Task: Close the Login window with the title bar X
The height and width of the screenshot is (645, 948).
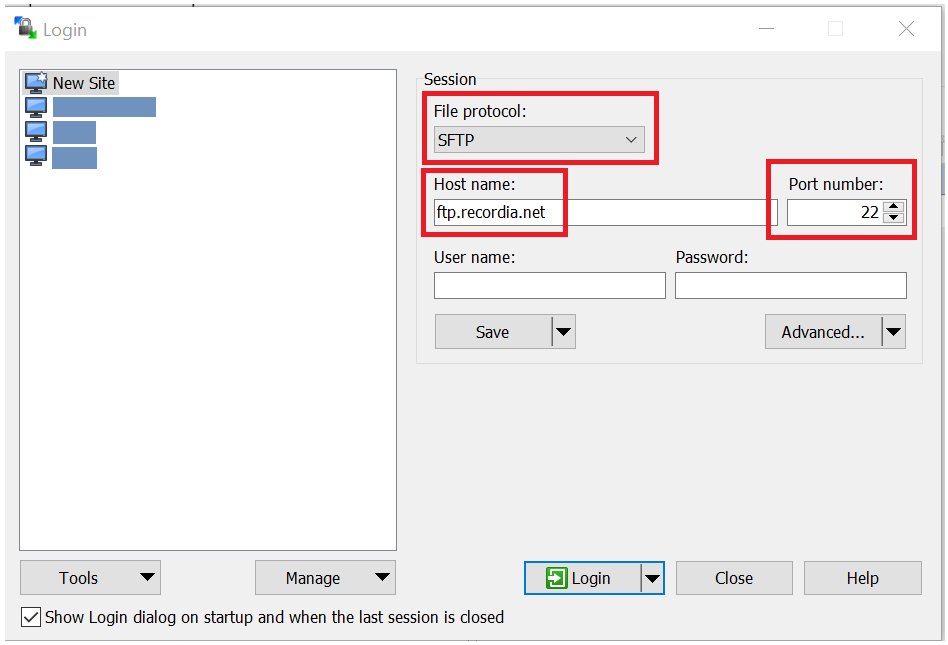Action: (x=906, y=28)
